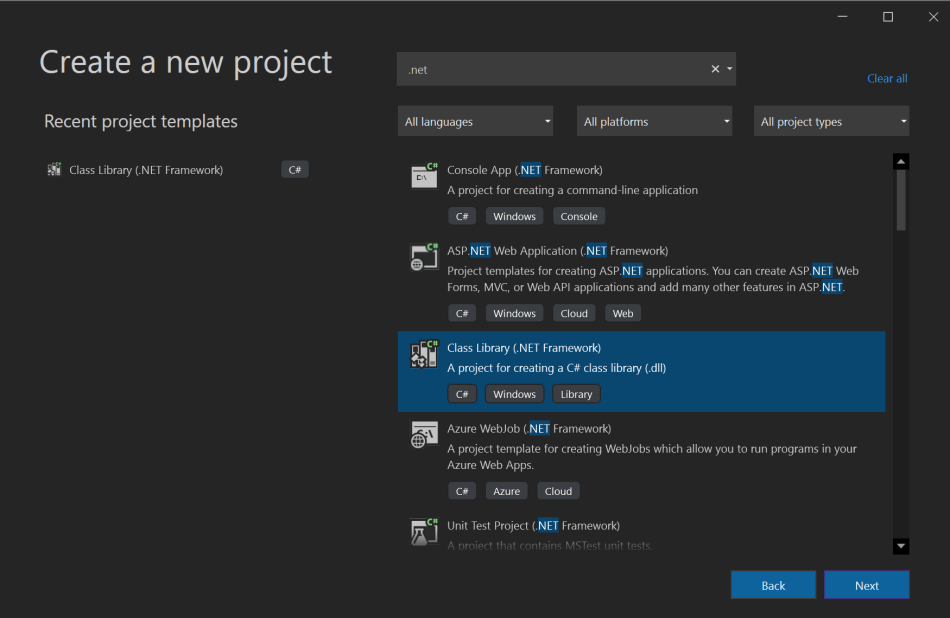Click the Clear all link
Viewport: 950px width, 618px height.
pos(887,78)
